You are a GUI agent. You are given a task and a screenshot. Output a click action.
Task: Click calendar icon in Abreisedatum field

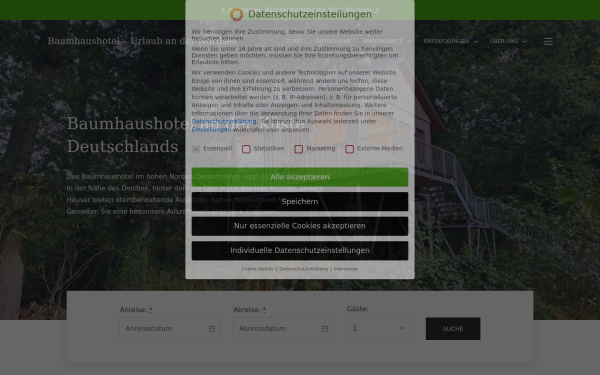[x=325, y=329]
